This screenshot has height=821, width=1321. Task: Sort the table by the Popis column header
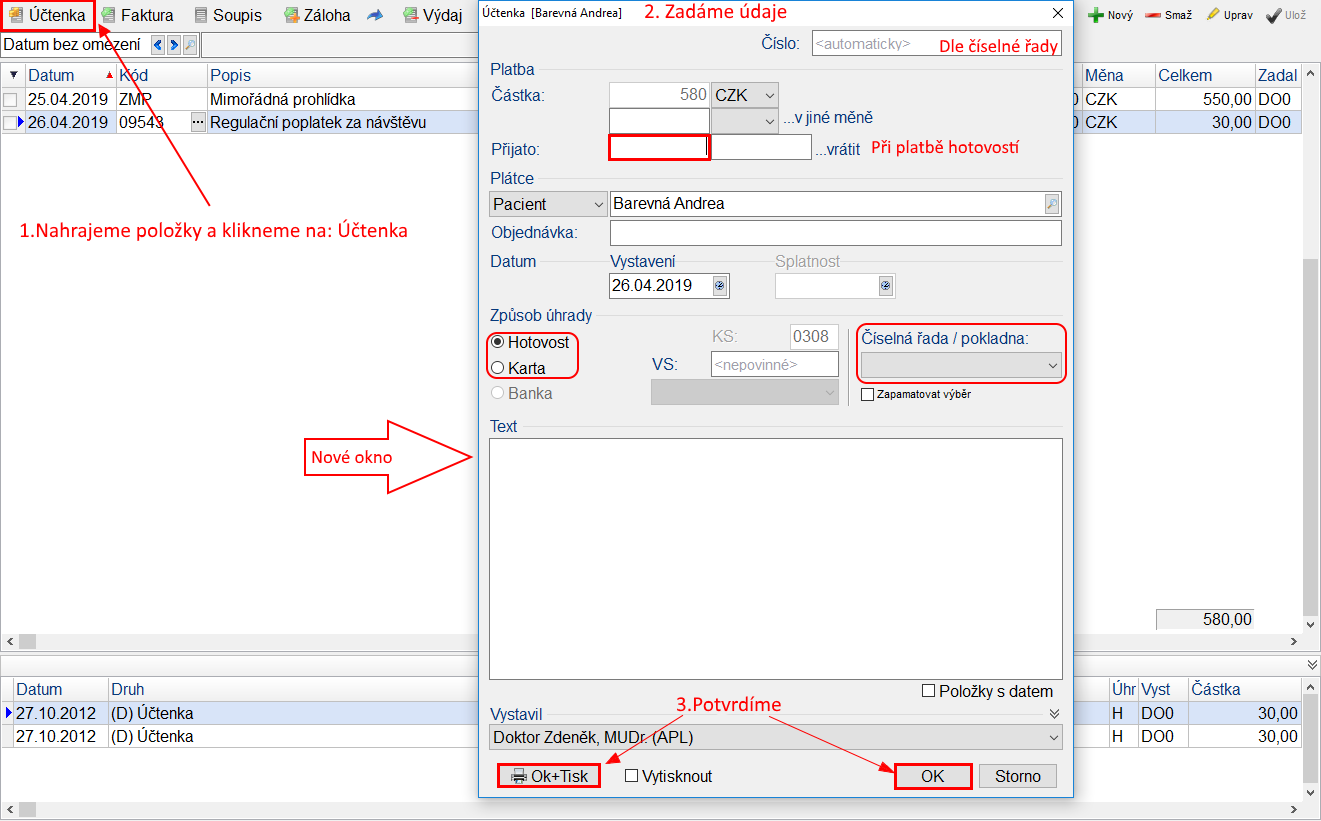point(230,76)
